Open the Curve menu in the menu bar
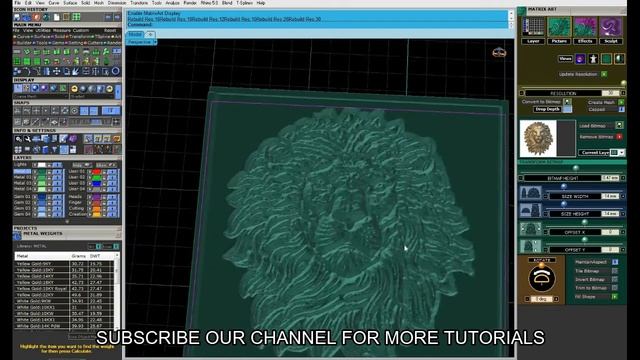 (x=53, y=3)
